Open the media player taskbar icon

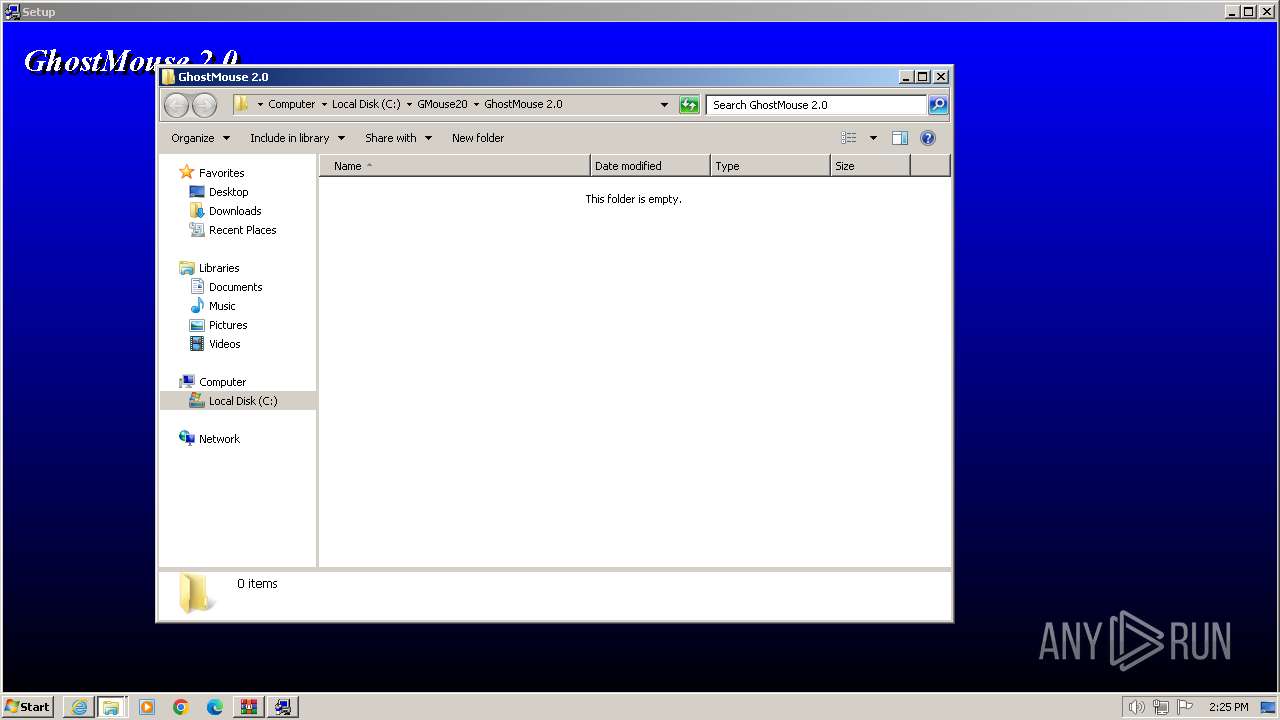tap(147, 707)
